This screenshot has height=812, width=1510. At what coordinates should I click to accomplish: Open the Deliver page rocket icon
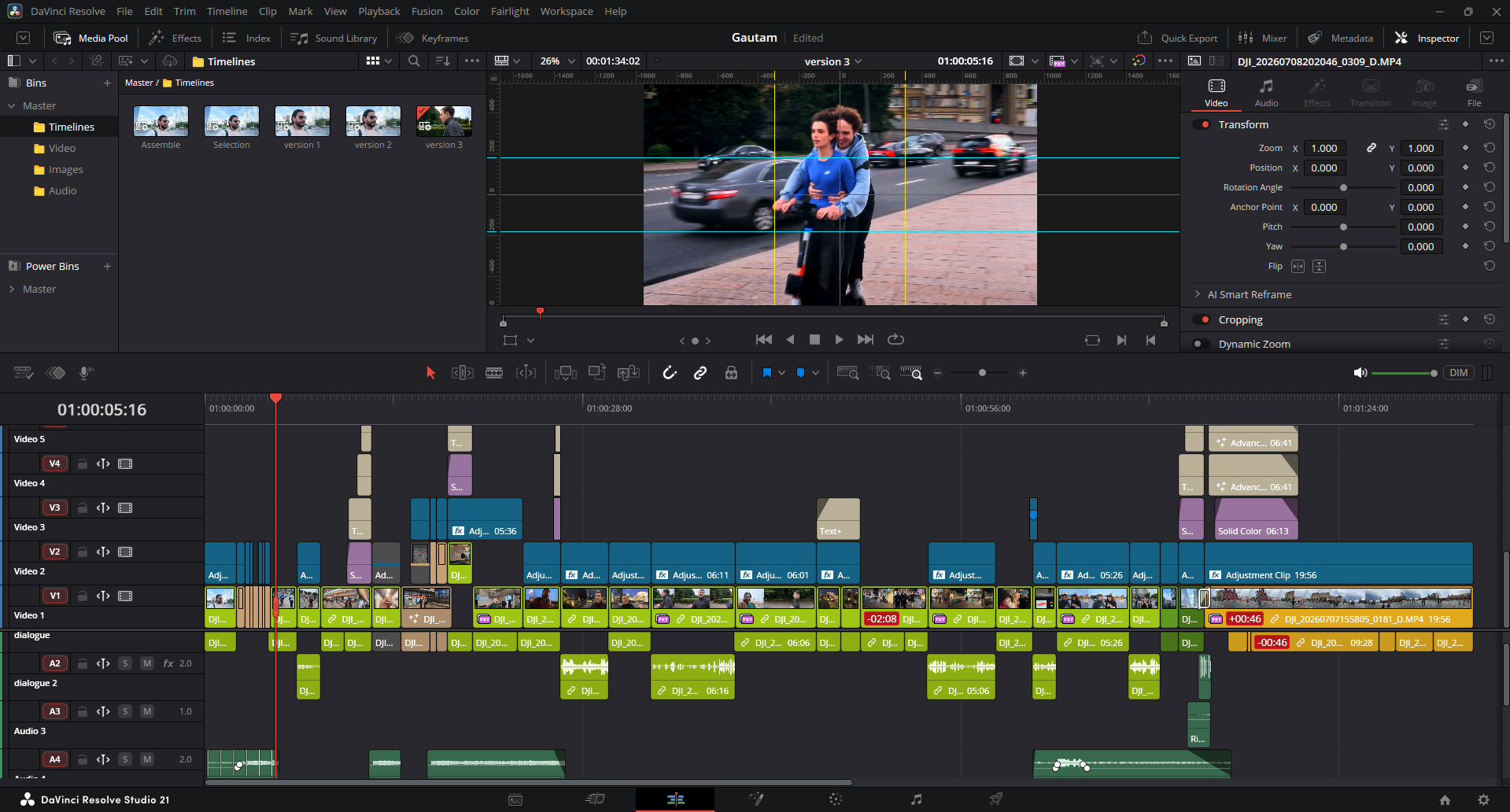pos(995,799)
